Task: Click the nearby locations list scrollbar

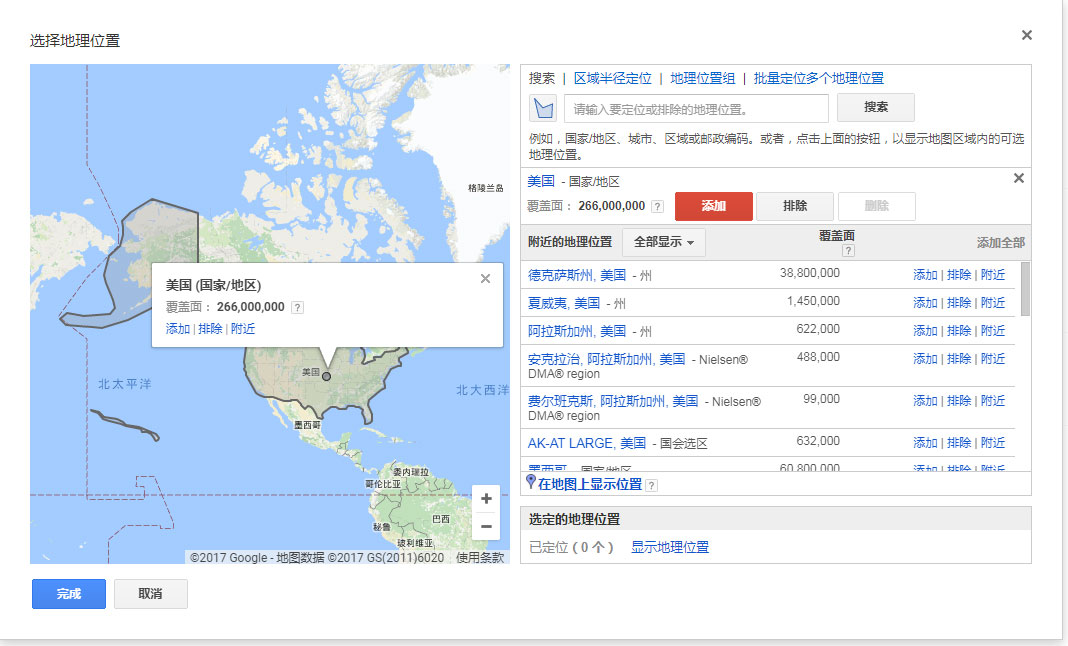Action: pos(1025,289)
